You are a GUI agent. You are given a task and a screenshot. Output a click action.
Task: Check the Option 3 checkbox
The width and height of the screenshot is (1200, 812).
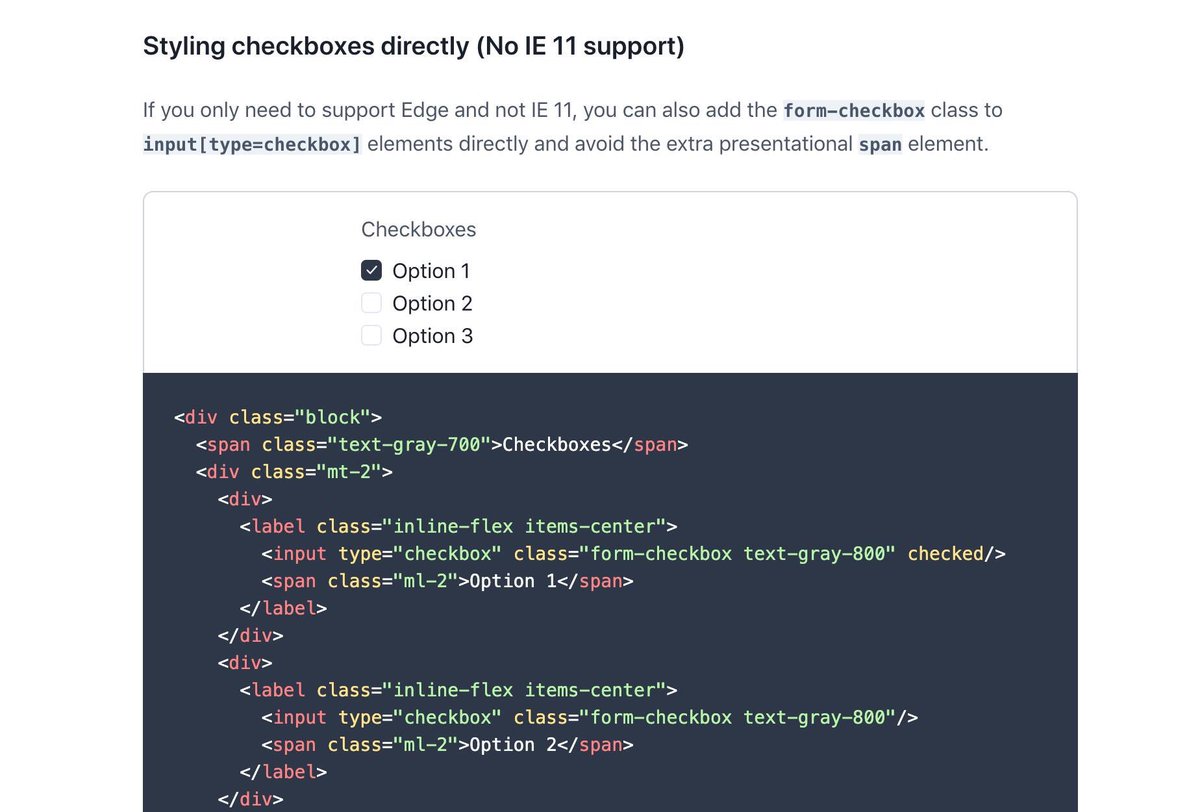(x=371, y=335)
